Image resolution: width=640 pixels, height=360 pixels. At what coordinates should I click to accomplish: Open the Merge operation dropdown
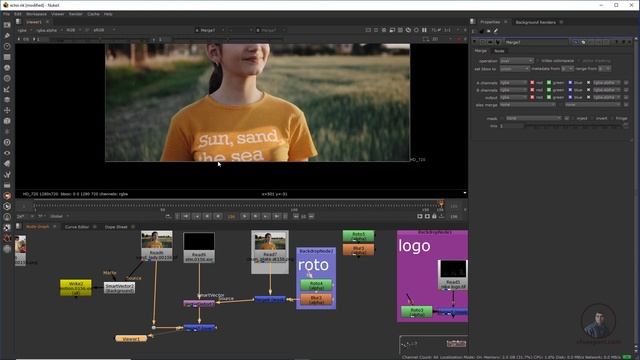(516, 60)
